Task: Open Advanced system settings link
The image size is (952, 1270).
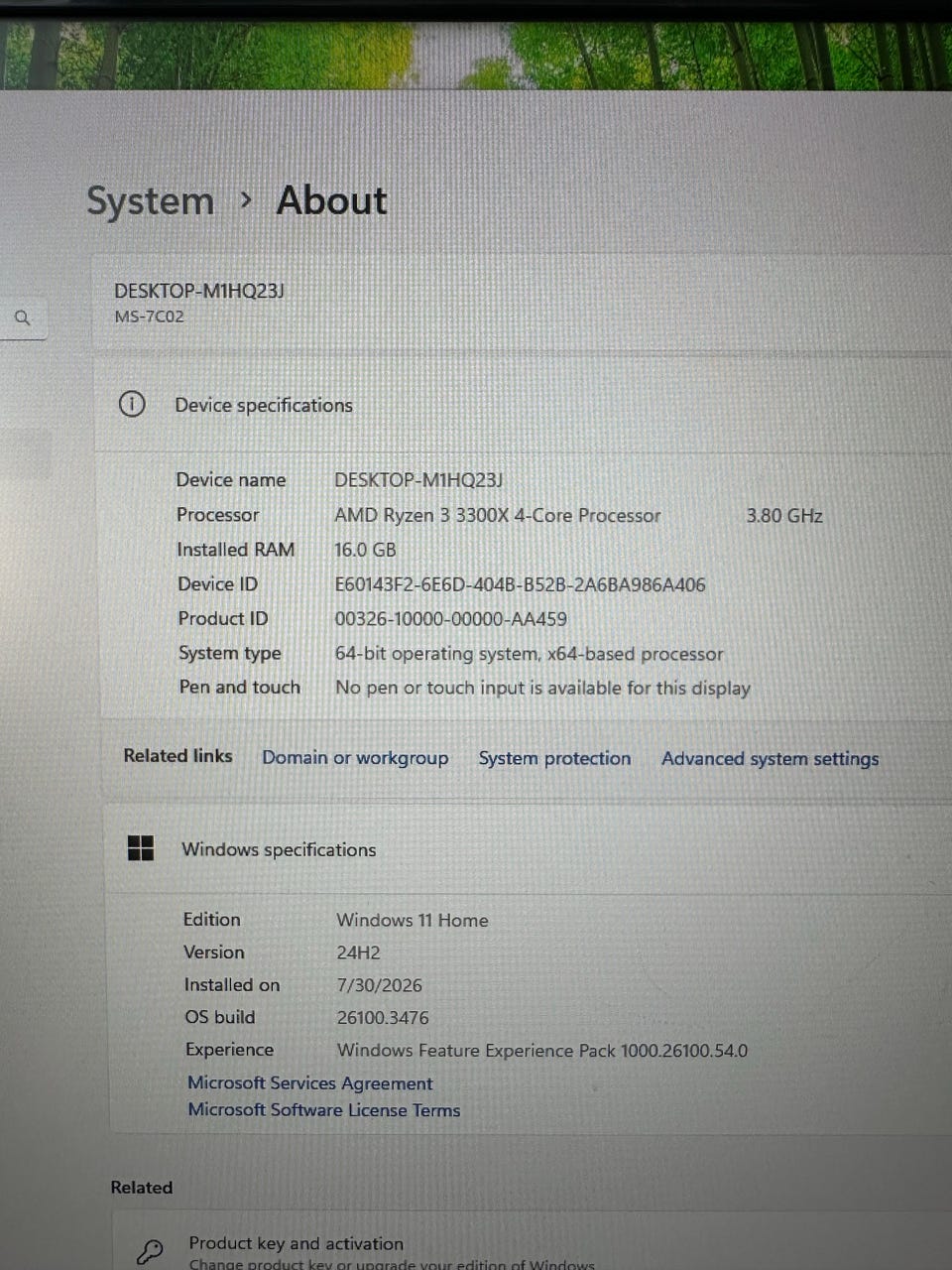Action: point(771,759)
